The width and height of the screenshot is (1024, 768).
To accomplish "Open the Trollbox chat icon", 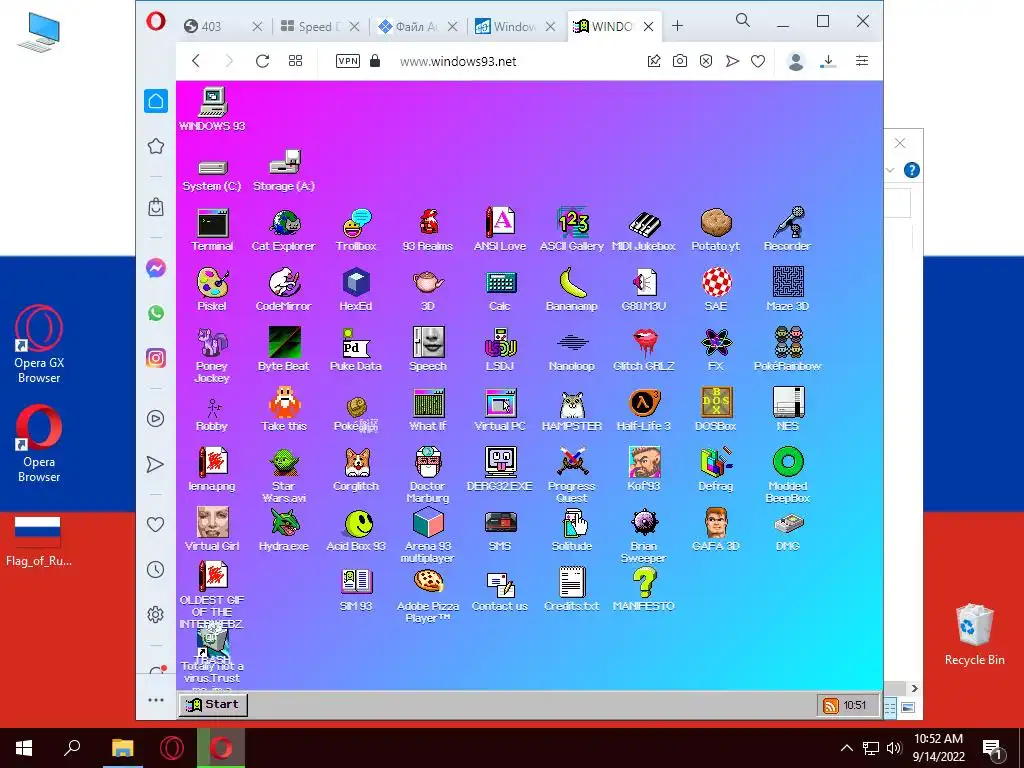I will coord(356,224).
